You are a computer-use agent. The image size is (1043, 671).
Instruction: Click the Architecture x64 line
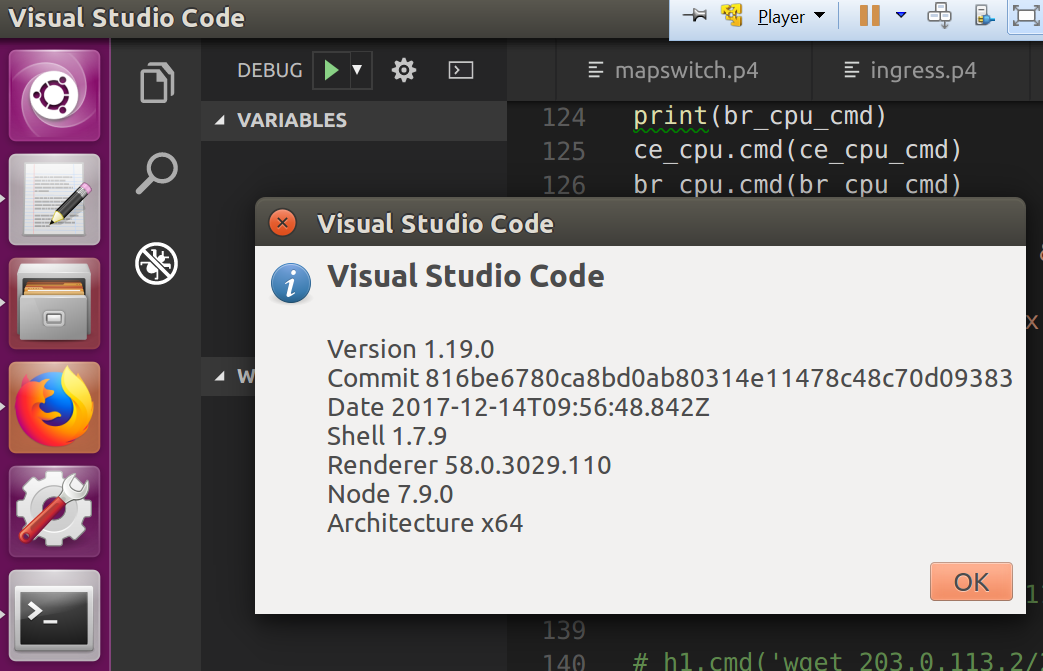coord(425,523)
